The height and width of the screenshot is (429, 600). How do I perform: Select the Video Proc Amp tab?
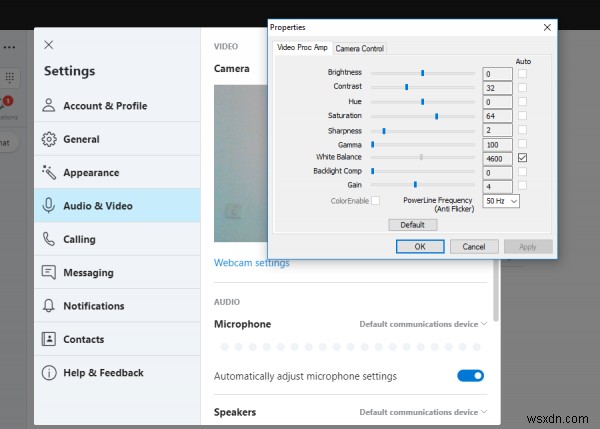point(302,47)
